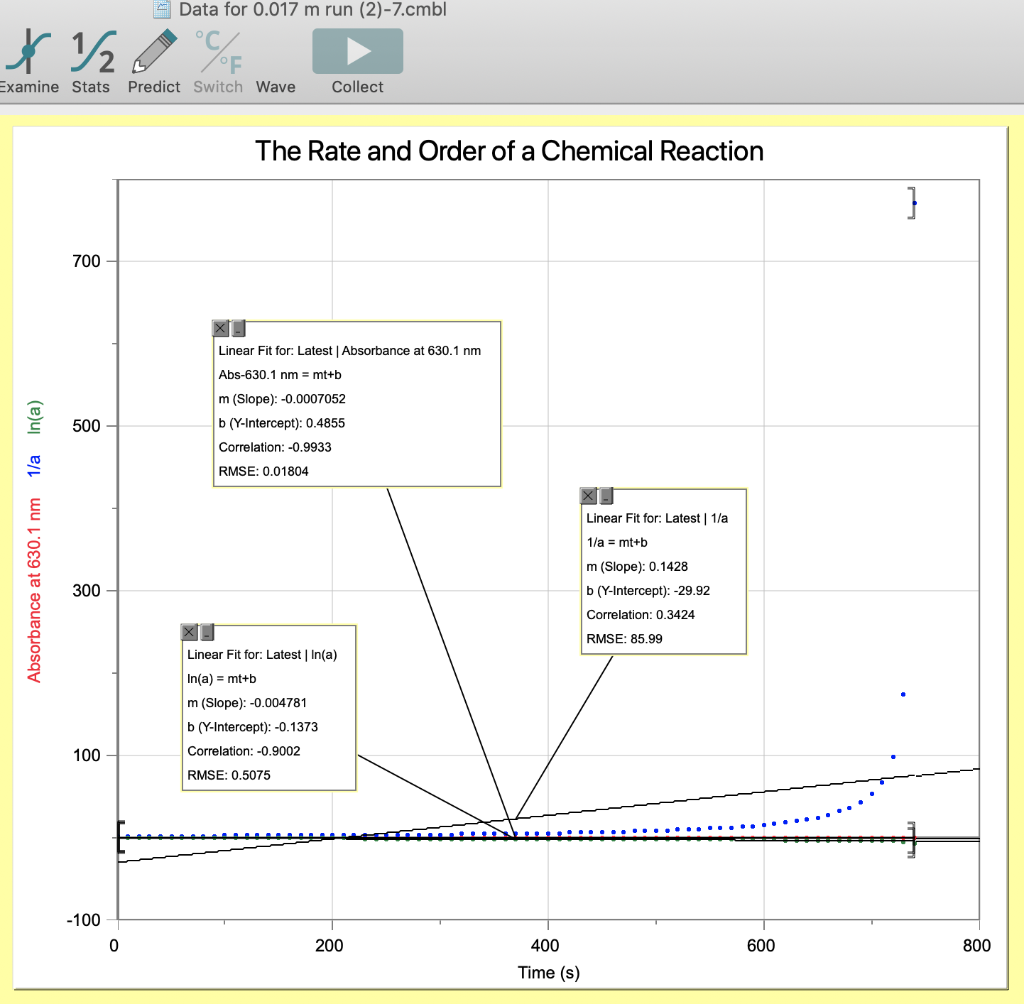Select slope value -0.0007052
The height and width of the screenshot is (1004, 1024).
pos(313,399)
